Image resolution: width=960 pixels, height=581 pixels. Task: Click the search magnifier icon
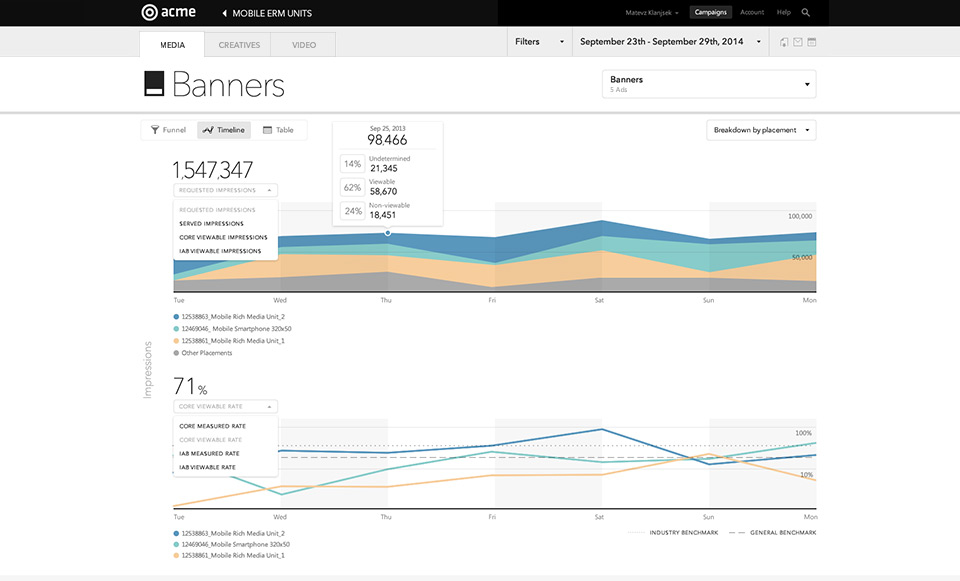(x=806, y=12)
